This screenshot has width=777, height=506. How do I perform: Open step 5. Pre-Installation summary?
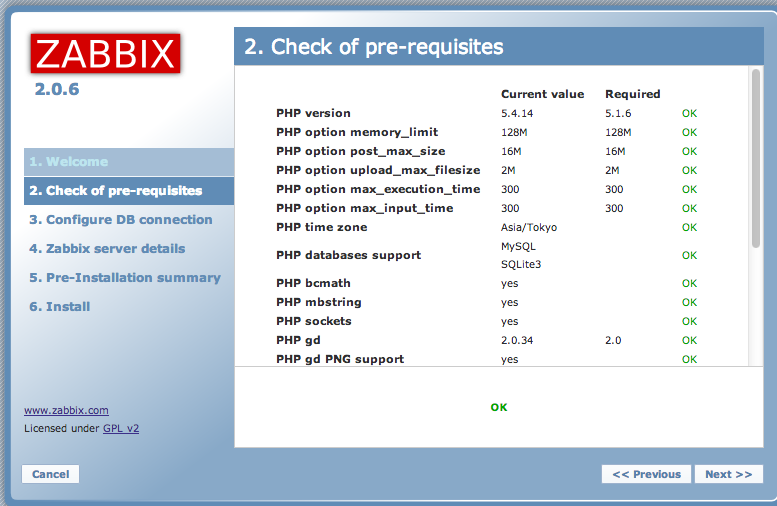(x=125, y=278)
